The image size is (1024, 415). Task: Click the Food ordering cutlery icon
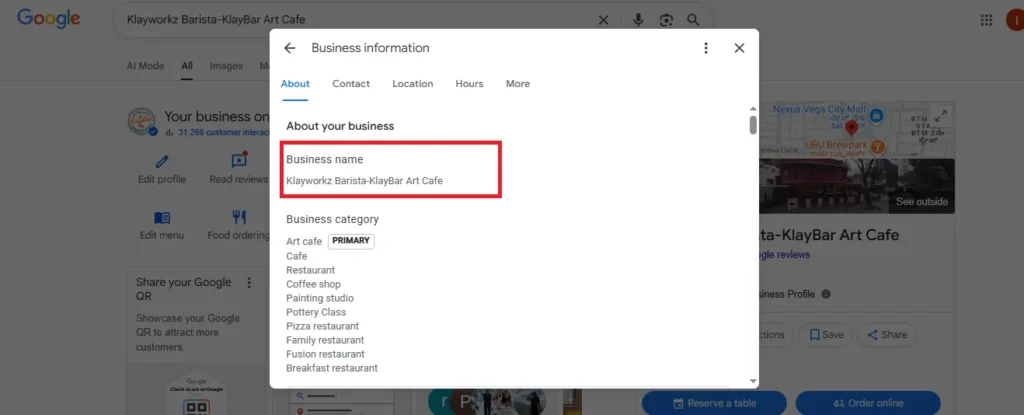coord(239,218)
